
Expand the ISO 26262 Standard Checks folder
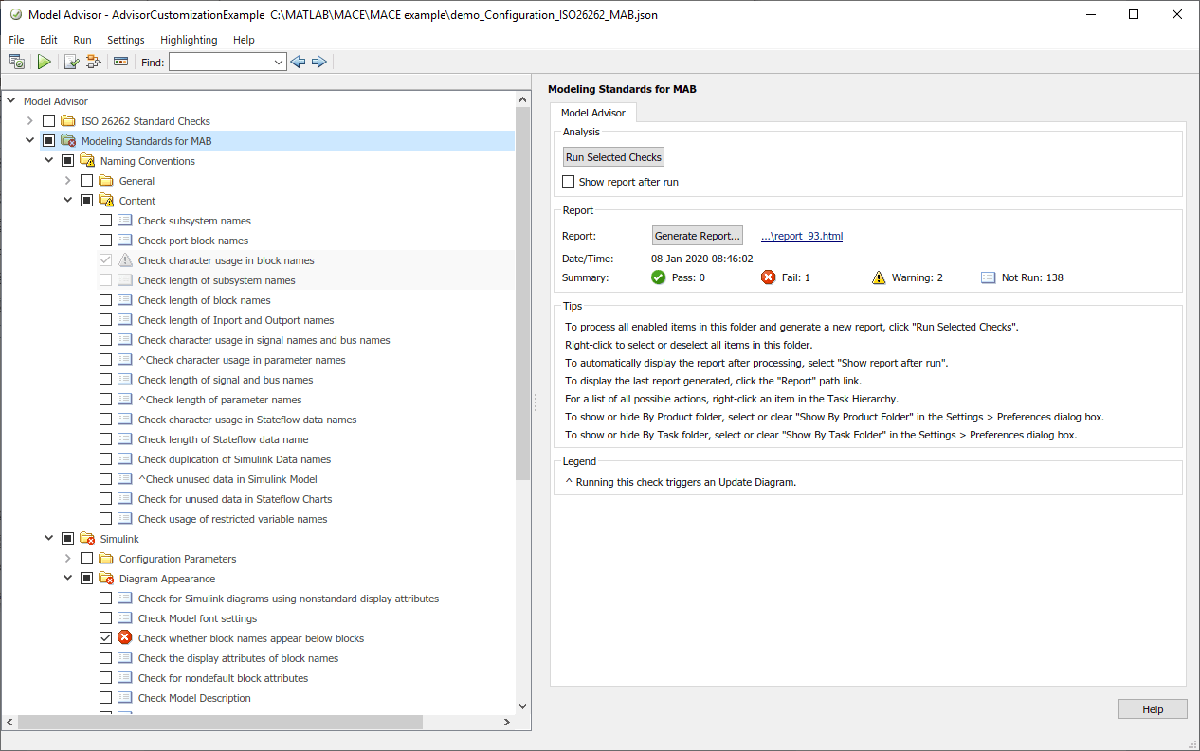click(30, 121)
